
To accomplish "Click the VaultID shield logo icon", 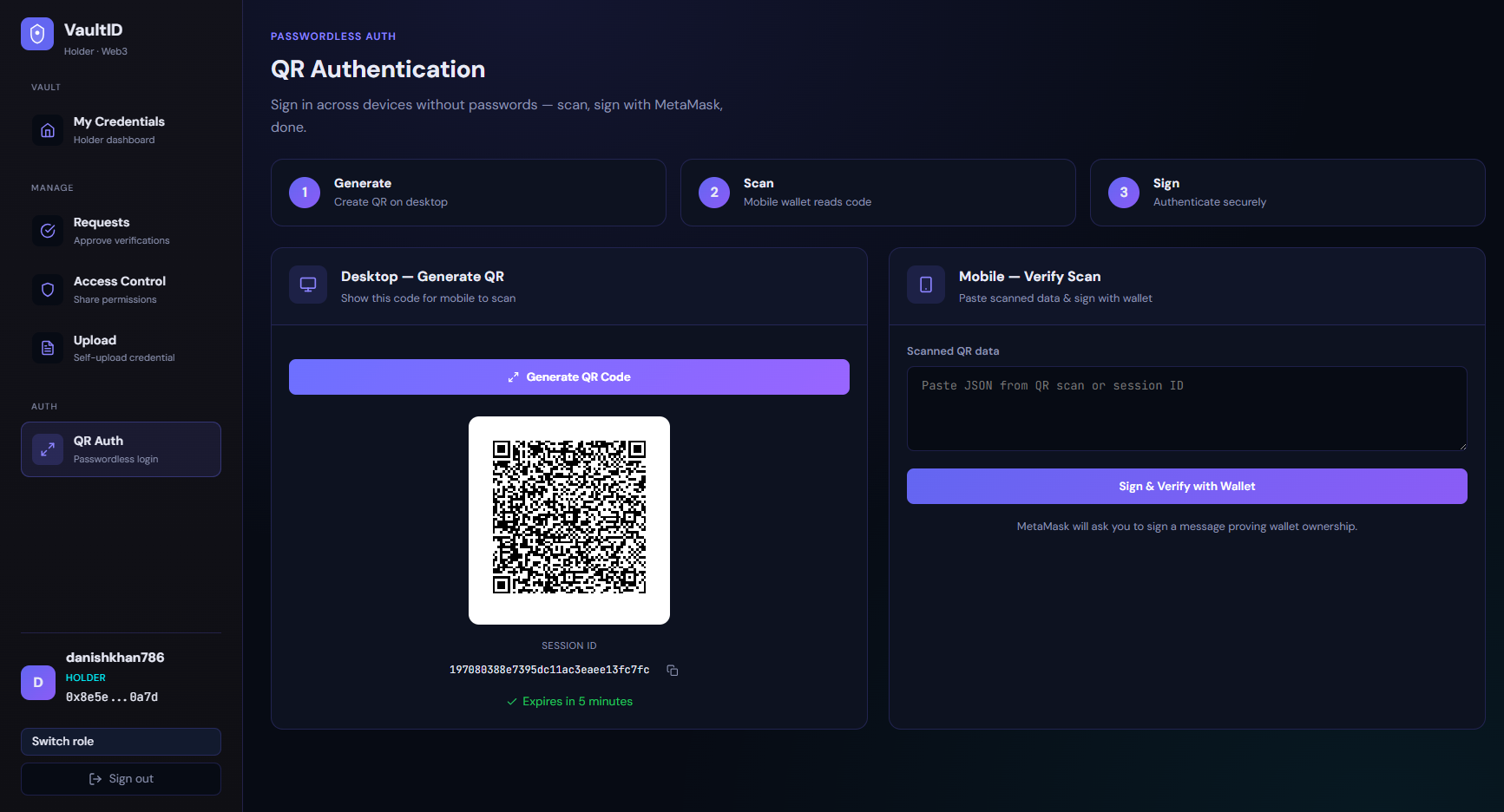I will pyautogui.click(x=37, y=34).
